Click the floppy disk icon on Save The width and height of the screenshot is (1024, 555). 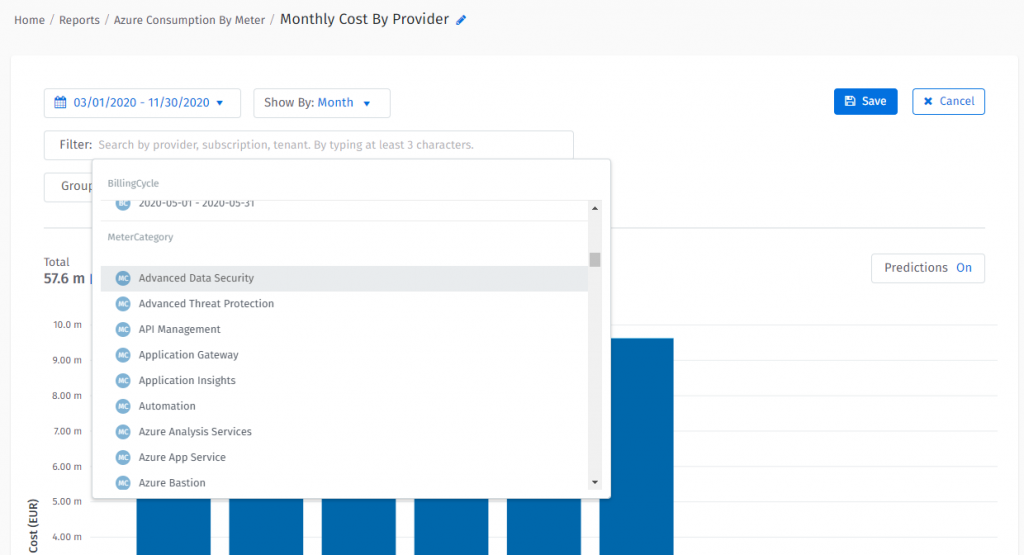[x=850, y=102]
